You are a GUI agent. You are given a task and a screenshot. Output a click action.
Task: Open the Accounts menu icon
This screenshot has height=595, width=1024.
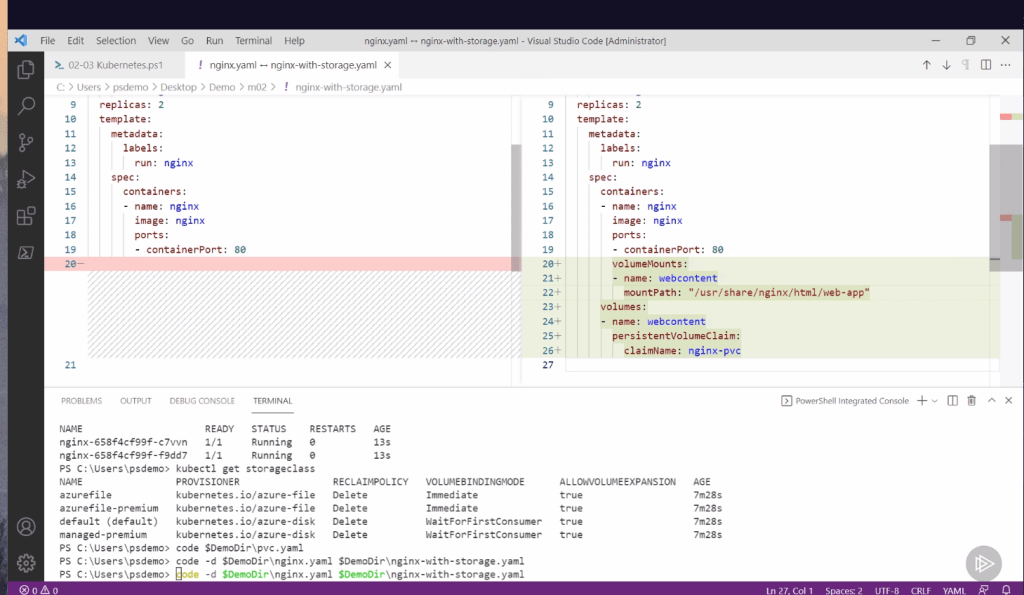pyautogui.click(x=26, y=527)
